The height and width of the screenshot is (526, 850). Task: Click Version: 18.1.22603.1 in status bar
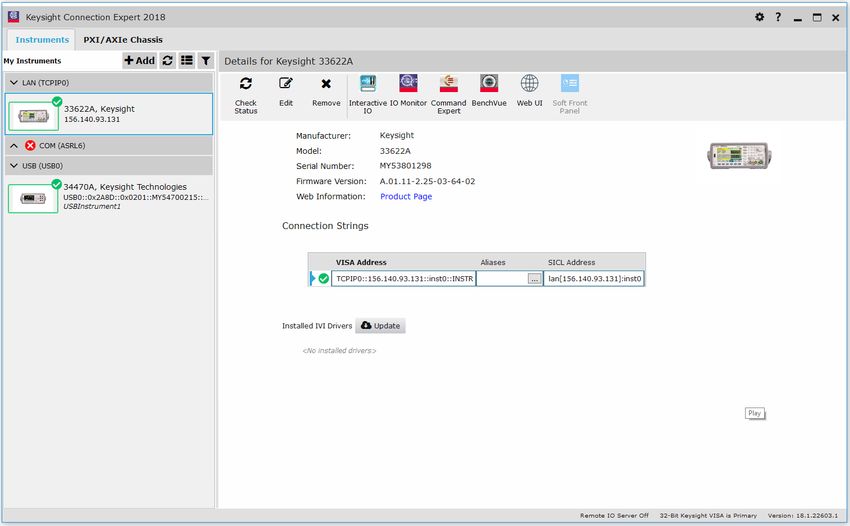[802, 516]
